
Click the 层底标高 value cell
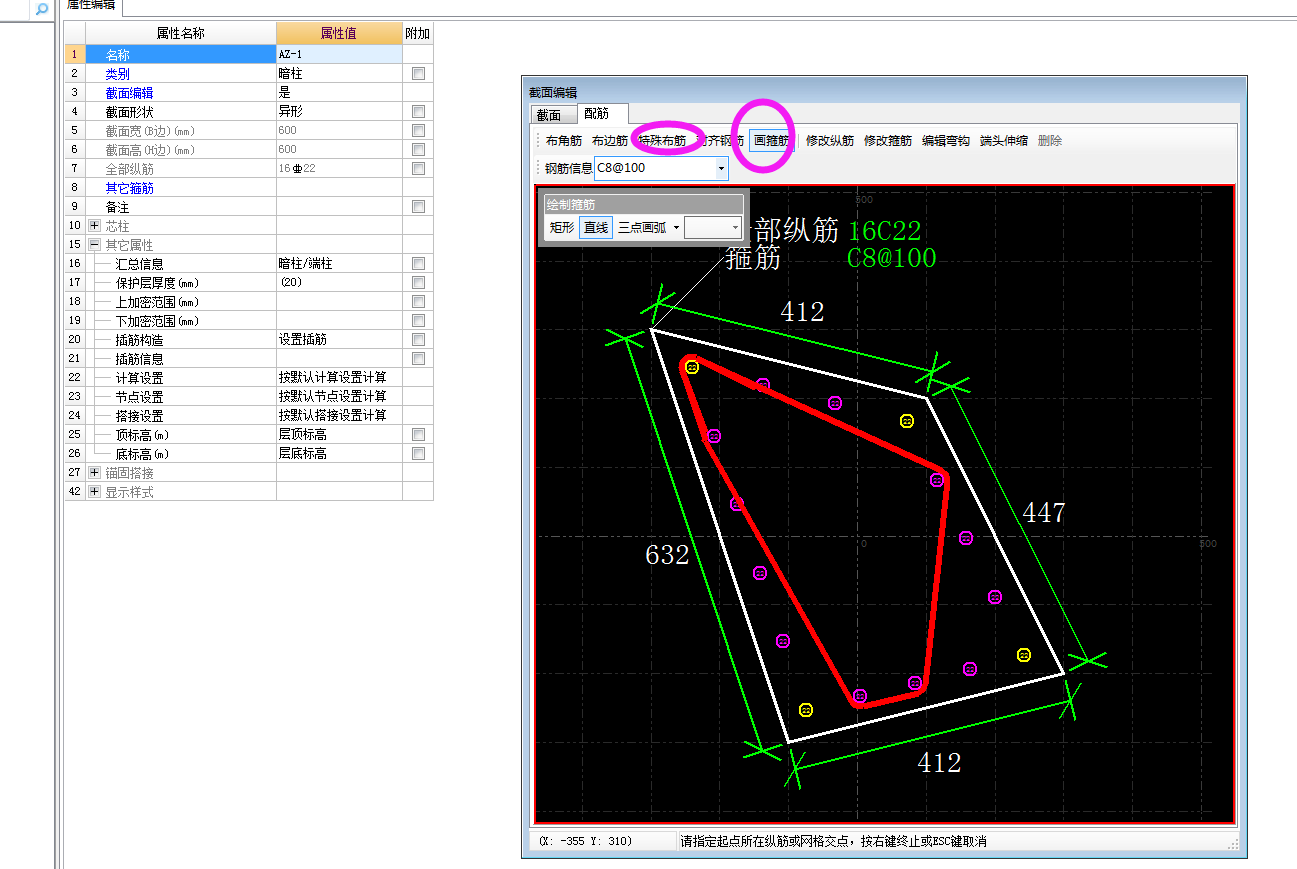(x=339, y=453)
